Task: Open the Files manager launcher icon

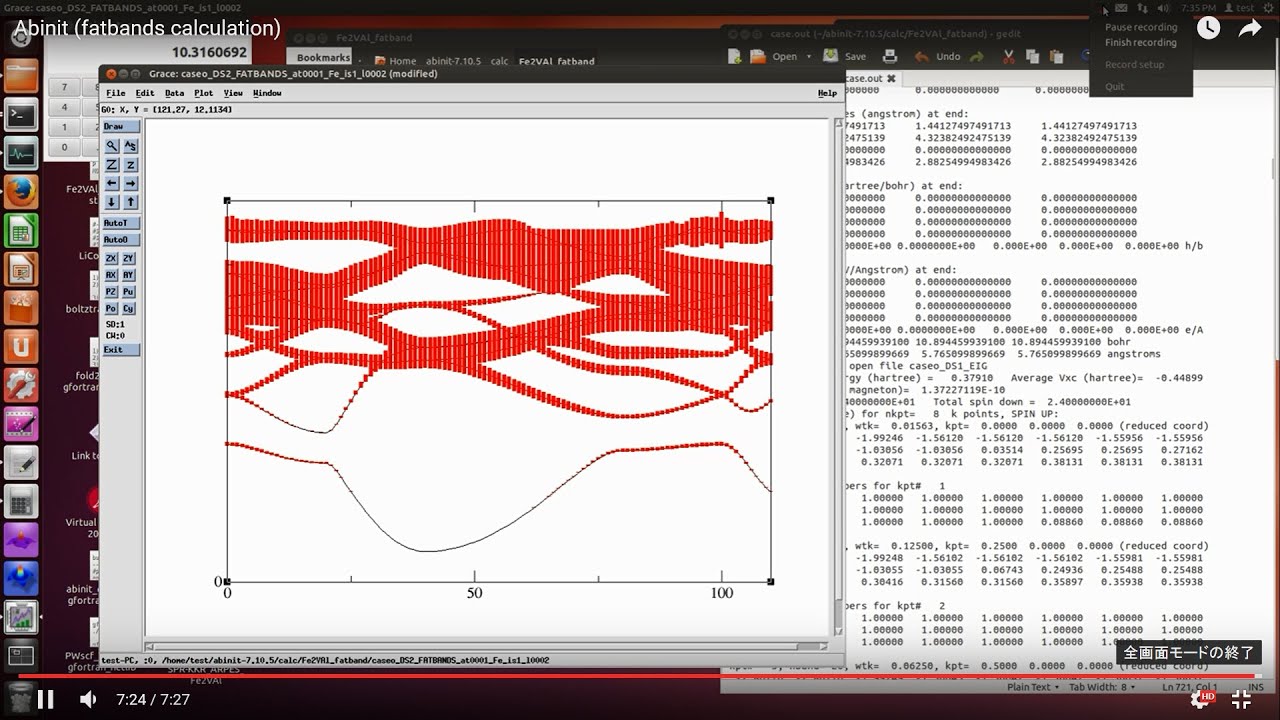Action: pyautogui.click(x=21, y=76)
